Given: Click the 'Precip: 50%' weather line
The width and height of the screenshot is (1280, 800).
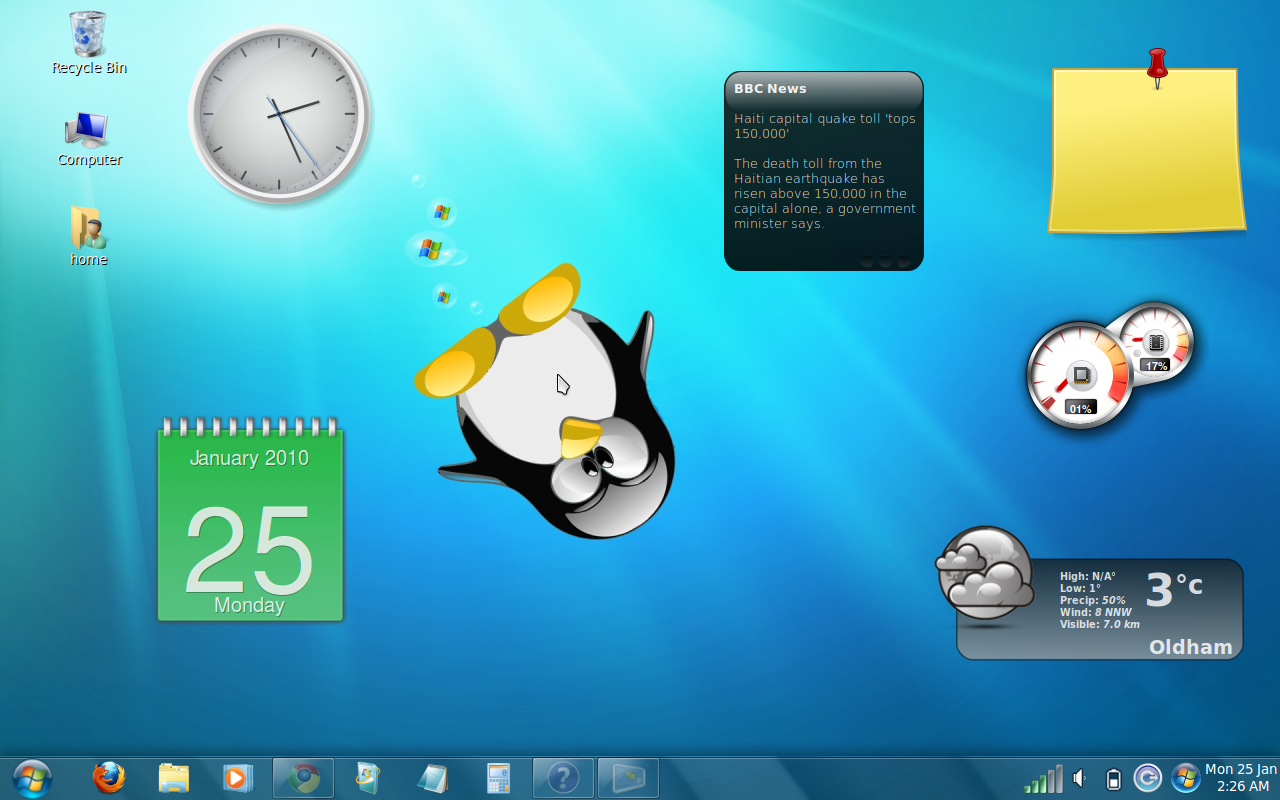Looking at the screenshot, I should click(1093, 600).
